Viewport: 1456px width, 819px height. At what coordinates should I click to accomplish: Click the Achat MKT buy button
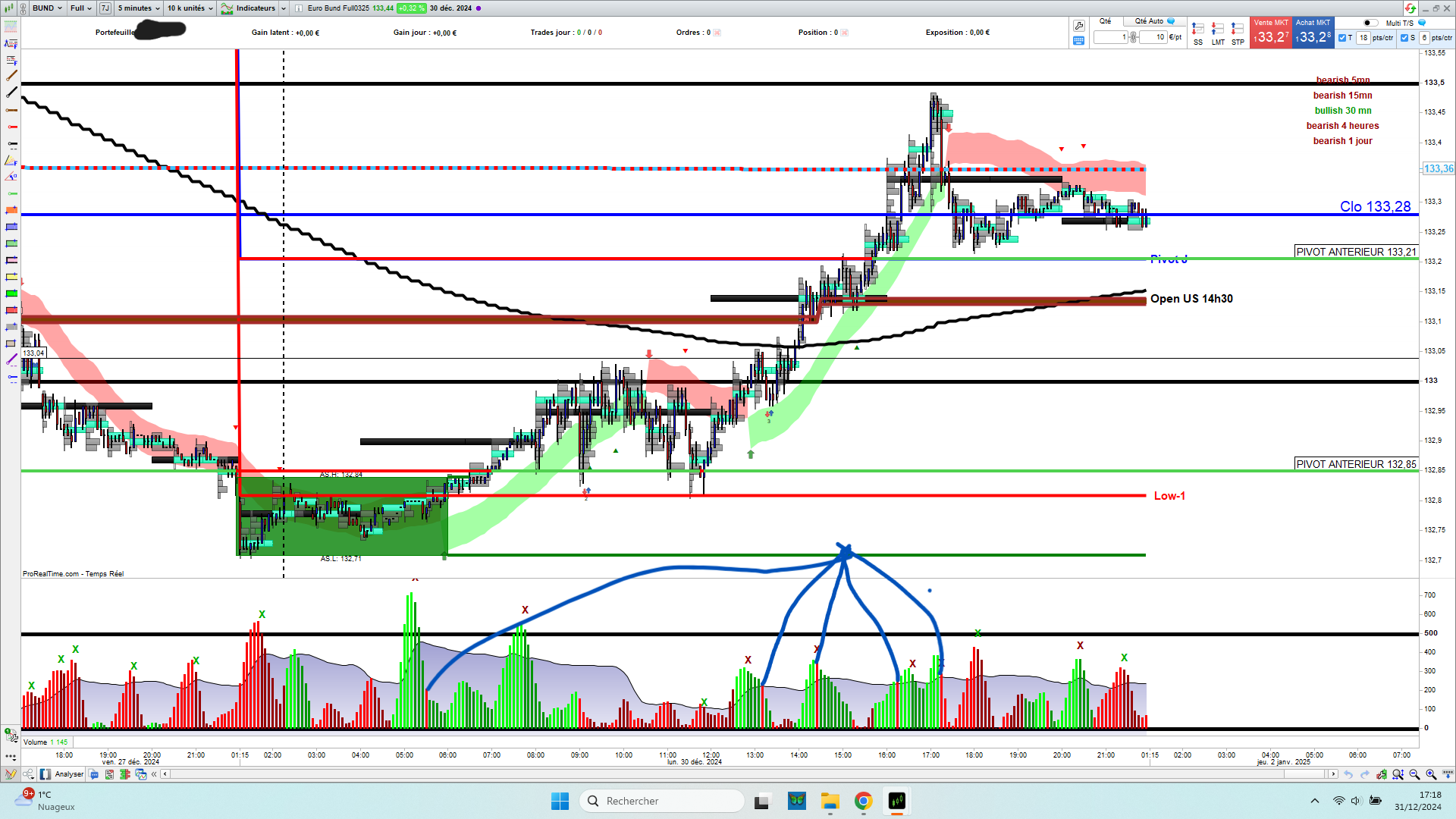pyautogui.click(x=1313, y=33)
